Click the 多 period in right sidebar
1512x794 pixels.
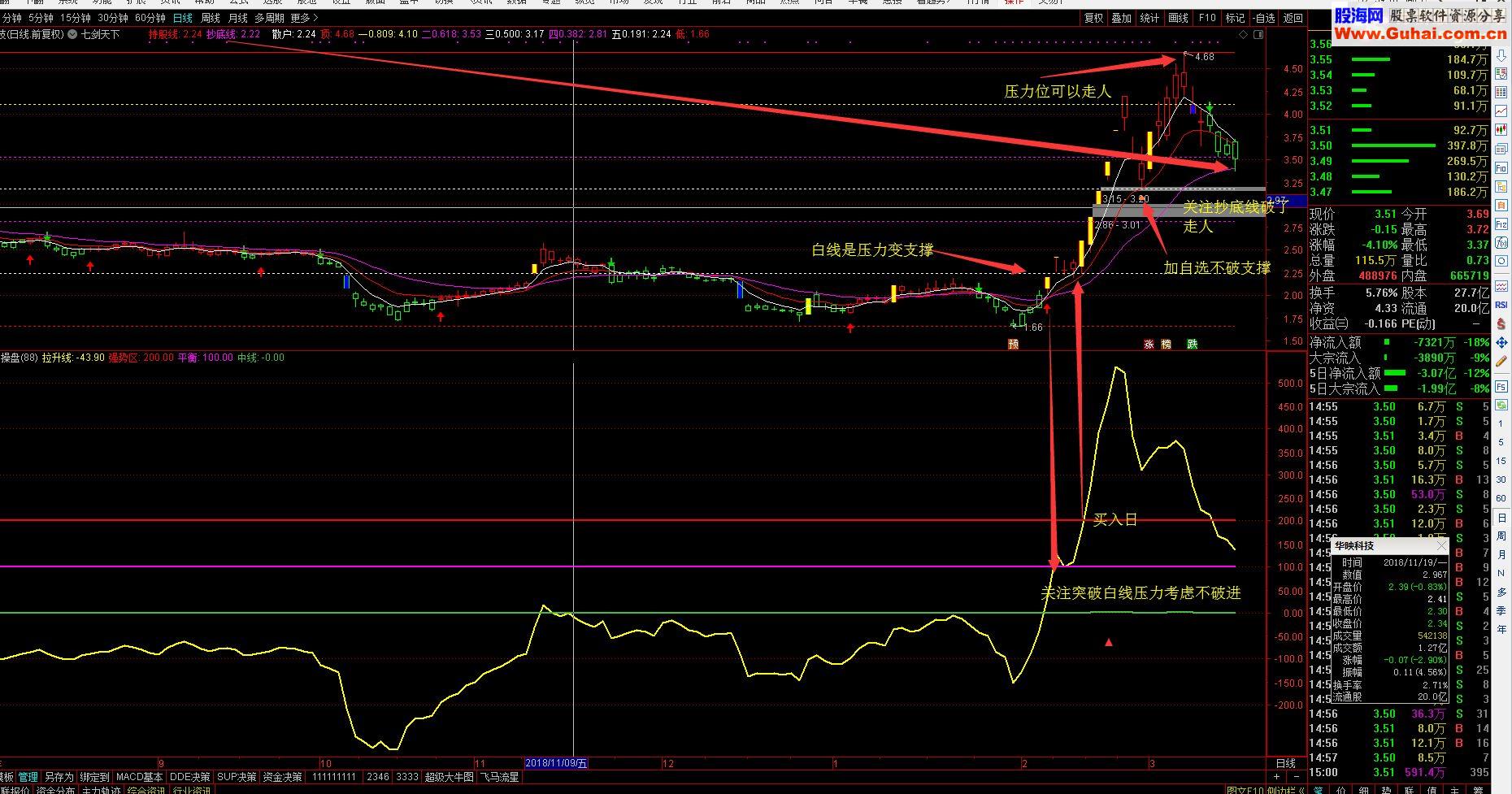click(1501, 592)
